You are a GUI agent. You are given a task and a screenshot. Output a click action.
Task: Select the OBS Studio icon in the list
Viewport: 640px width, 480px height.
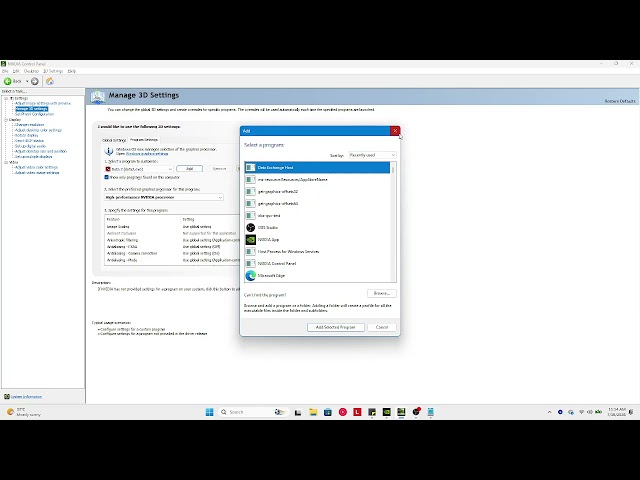pos(251,227)
